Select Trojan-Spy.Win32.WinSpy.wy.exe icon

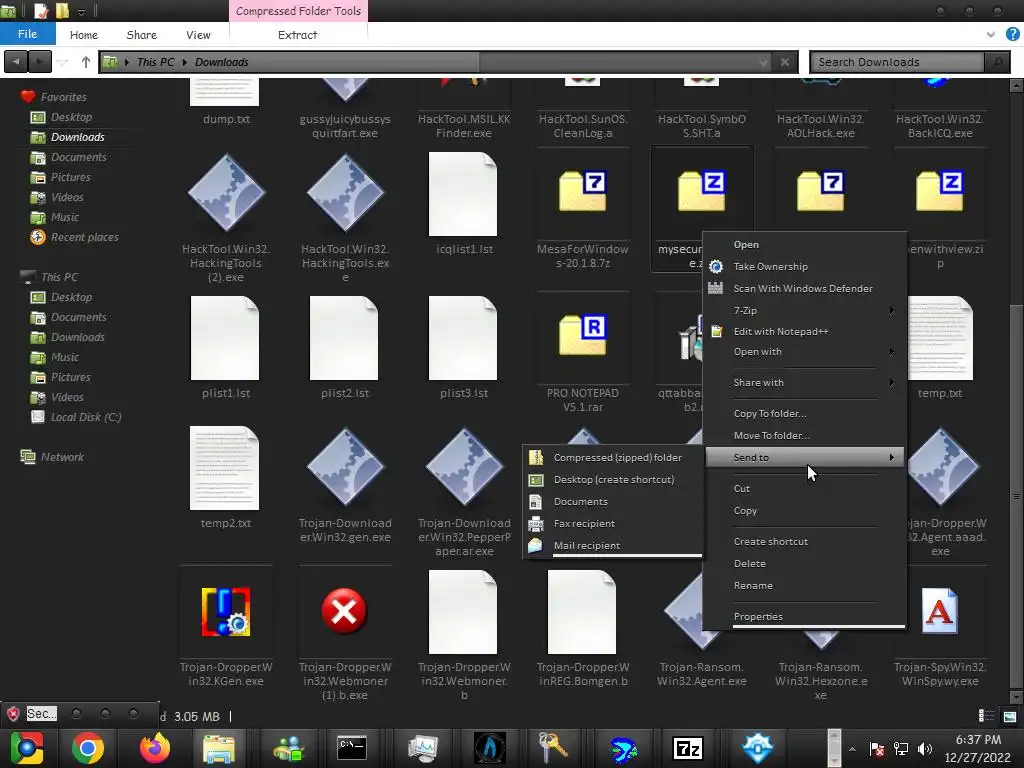click(940, 611)
